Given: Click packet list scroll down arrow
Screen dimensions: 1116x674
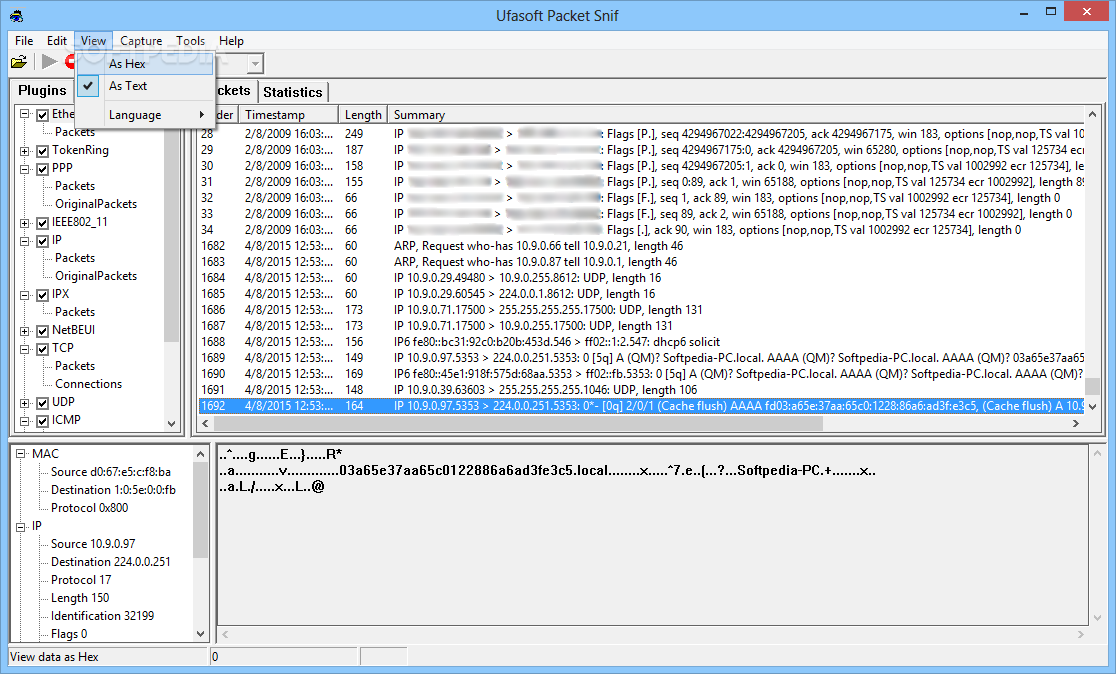Looking at the screenshot, I should 1092,406.
